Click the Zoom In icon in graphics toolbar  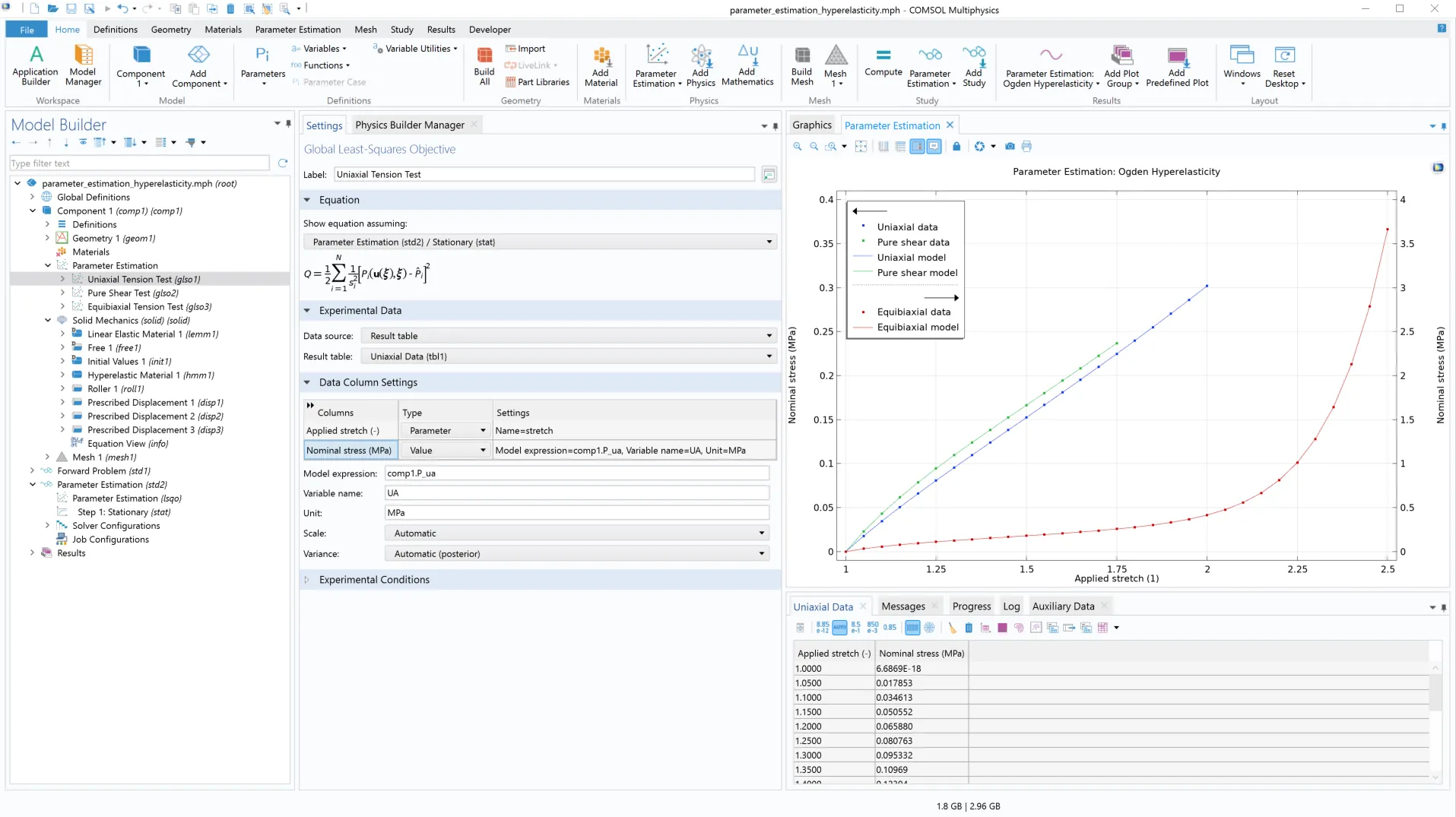click(797, 146)
